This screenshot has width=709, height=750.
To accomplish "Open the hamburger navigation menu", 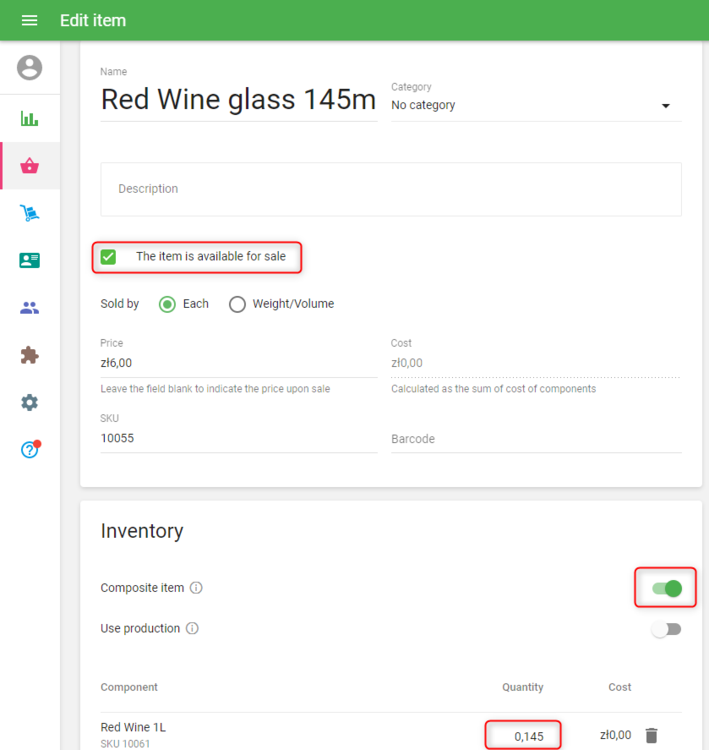I will pos(29,20).
